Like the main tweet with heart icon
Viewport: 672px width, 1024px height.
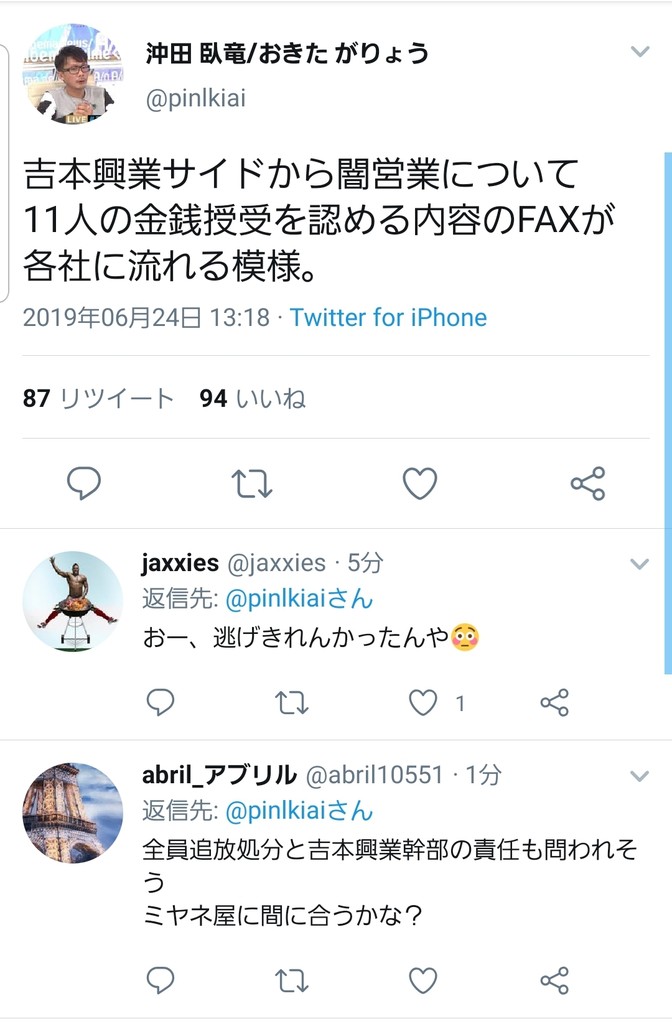coord(419,484)
